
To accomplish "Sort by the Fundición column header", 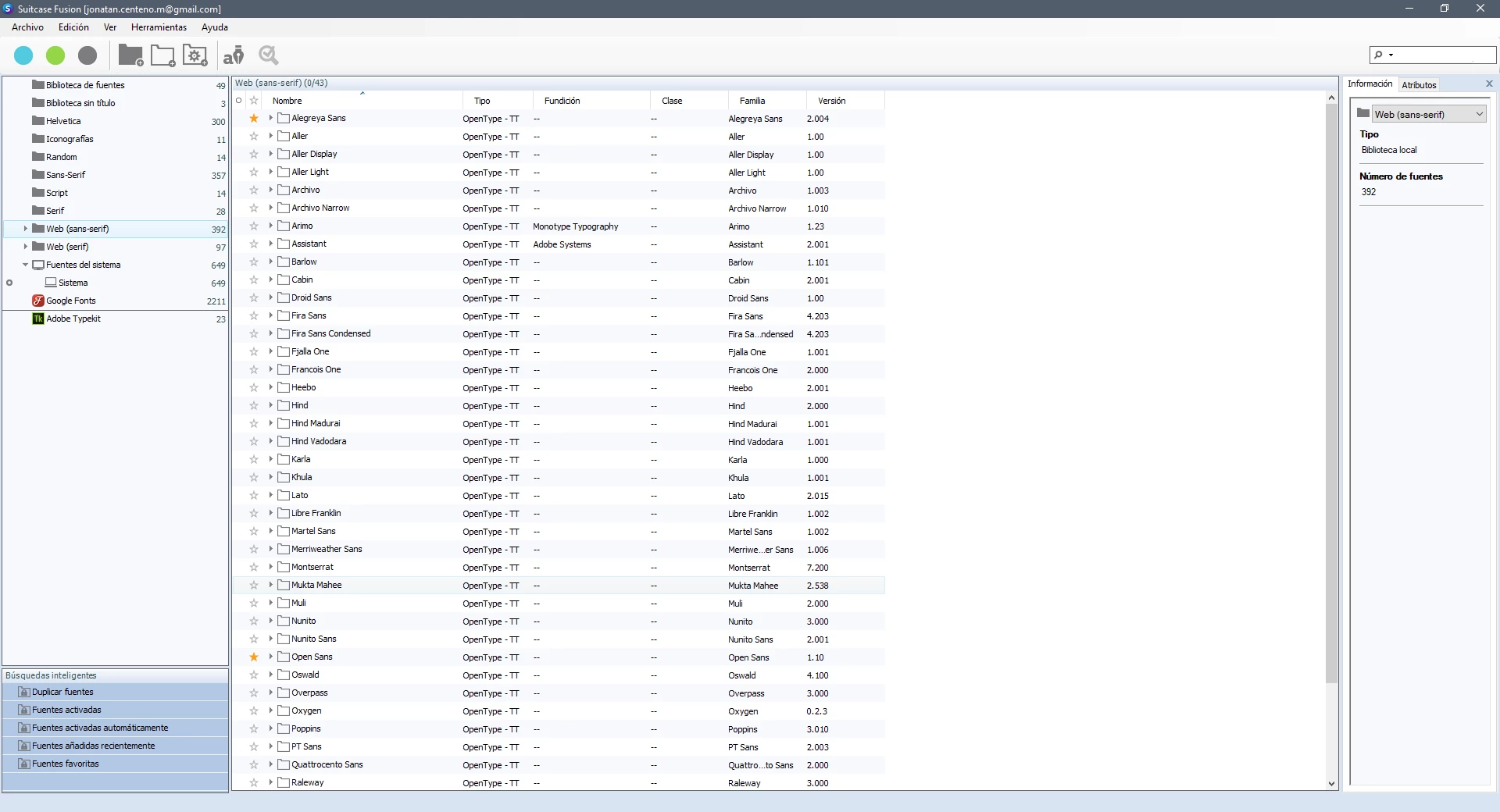I will [591, 101].
